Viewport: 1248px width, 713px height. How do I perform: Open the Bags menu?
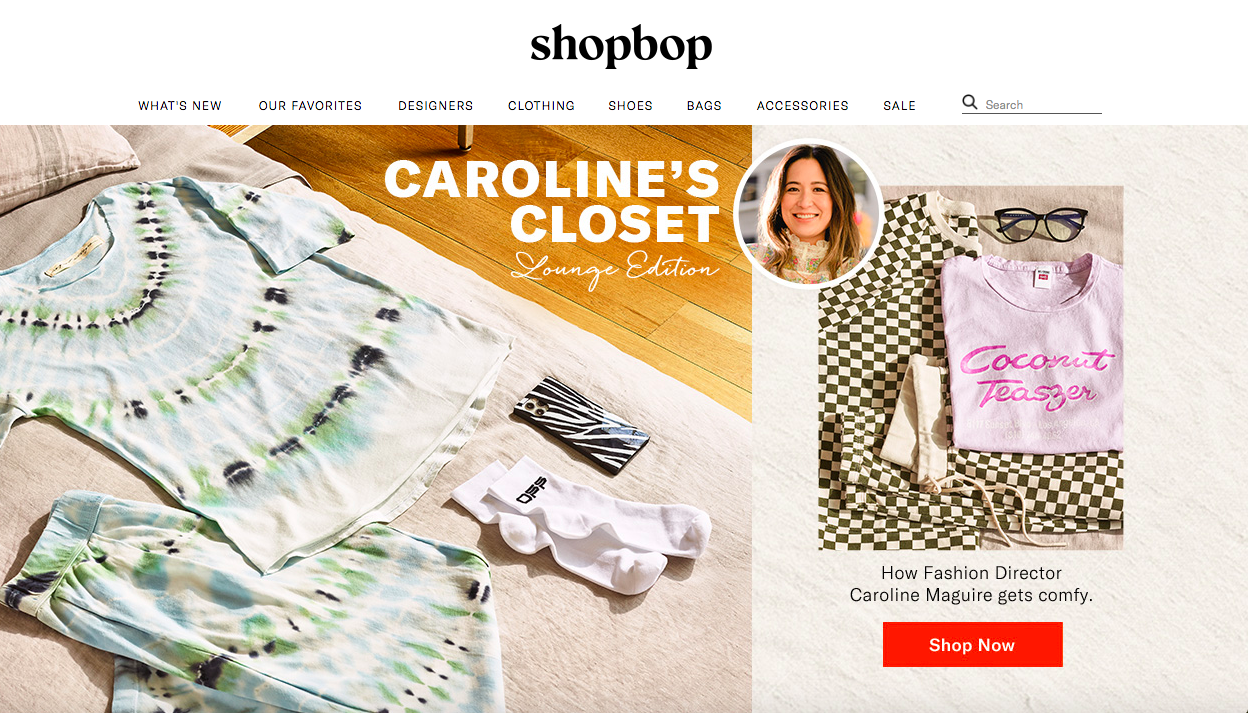[704, 105]
